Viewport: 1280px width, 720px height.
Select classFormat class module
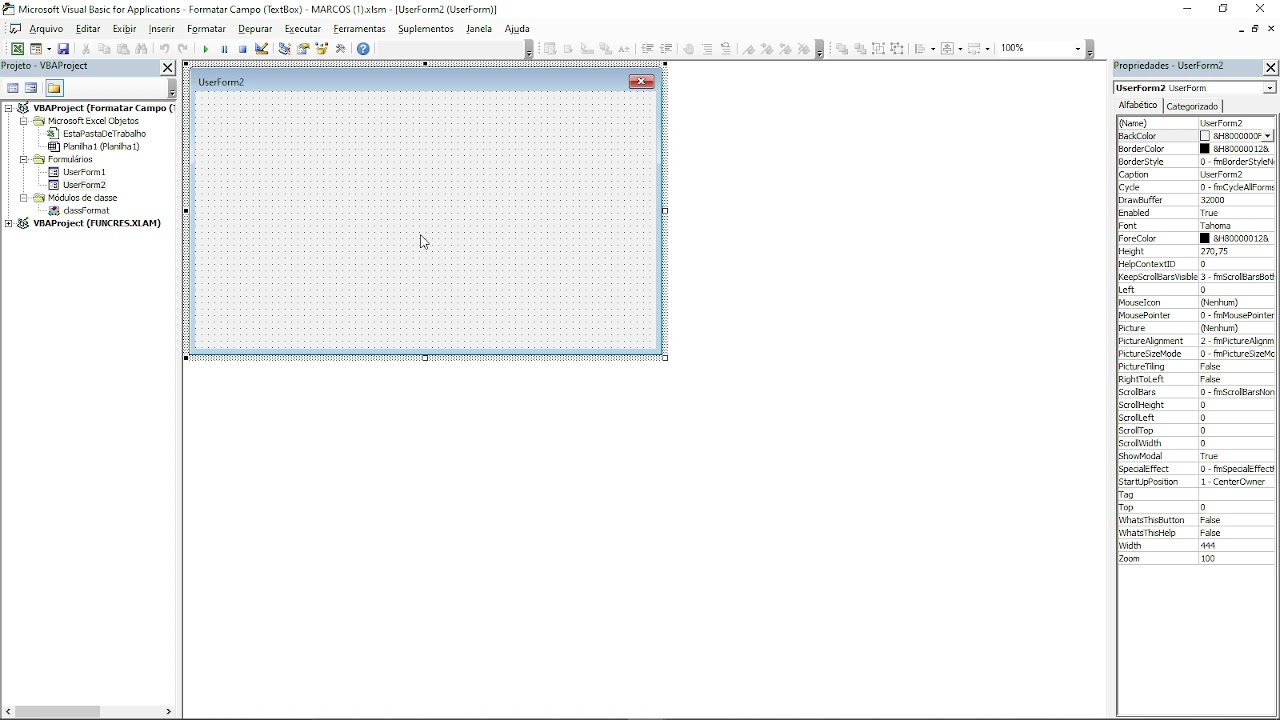click(x=86, y=211)
